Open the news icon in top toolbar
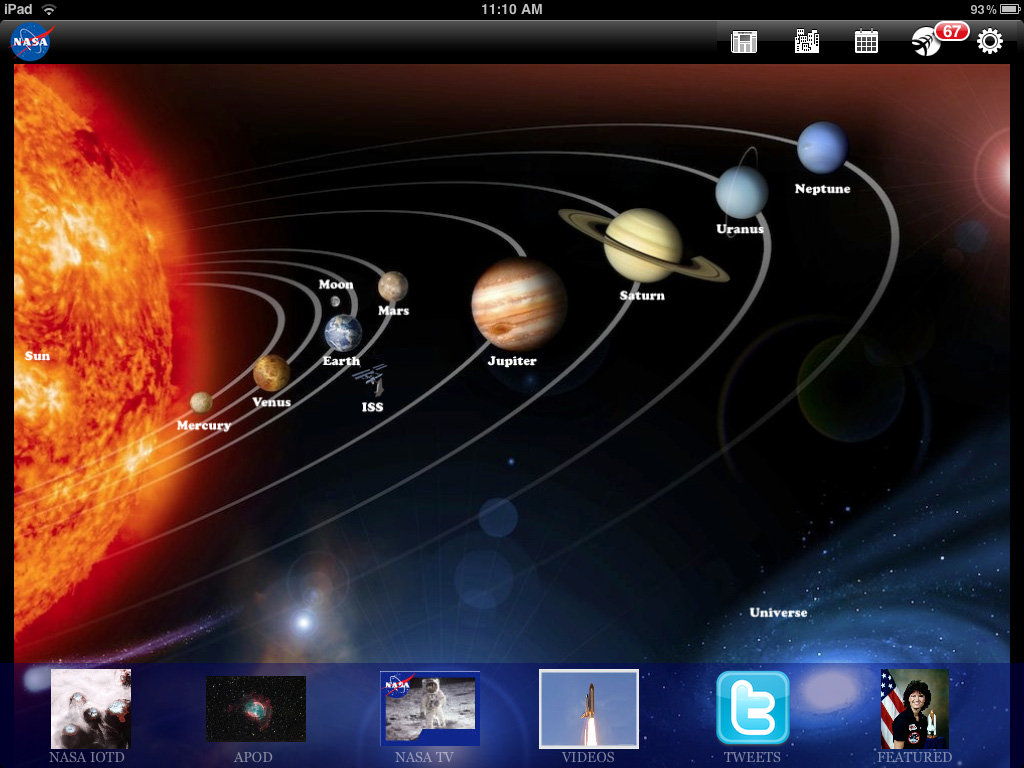The image size is (1024, 768). (x=744, y=41)
